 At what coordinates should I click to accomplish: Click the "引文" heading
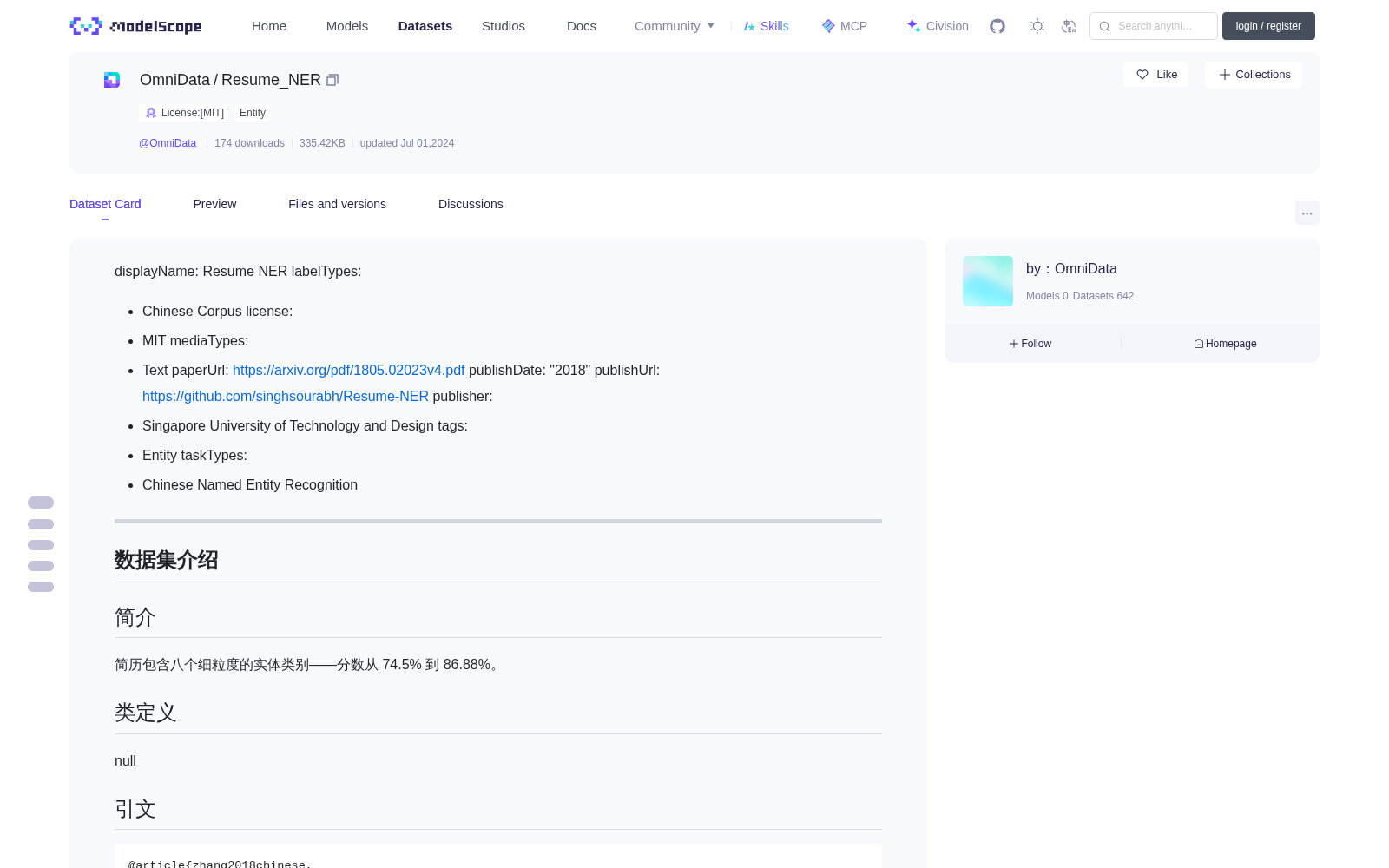tap(135, 809)
